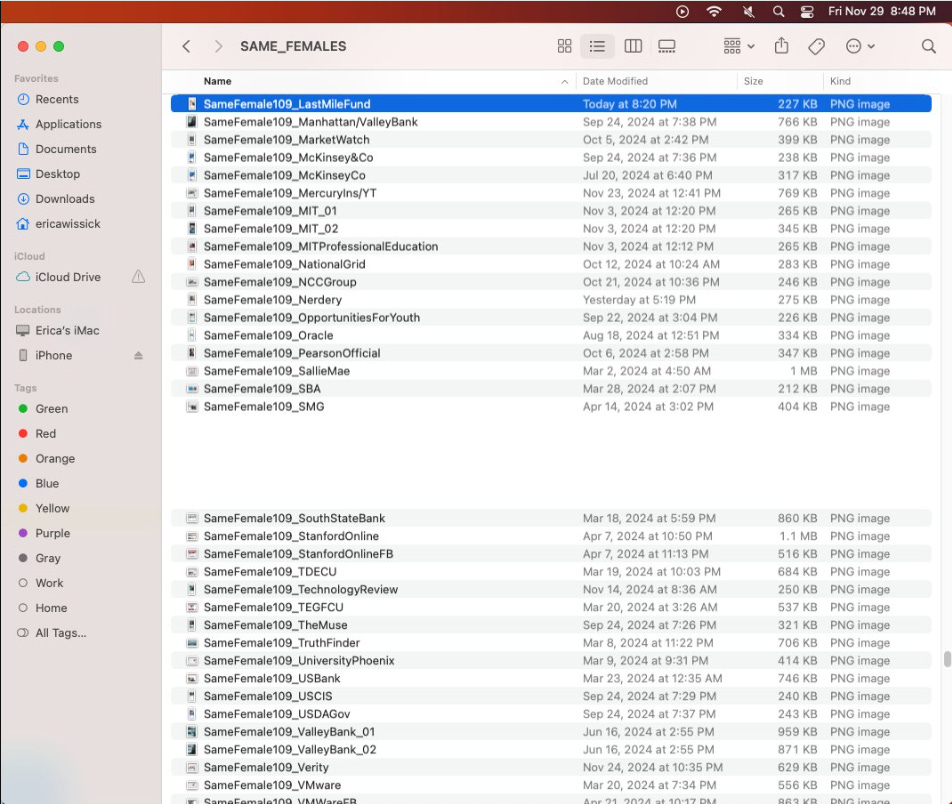Screen dimensions: 952x804
Task: Click the Edit Tags icon
Action: pos(817,46)
